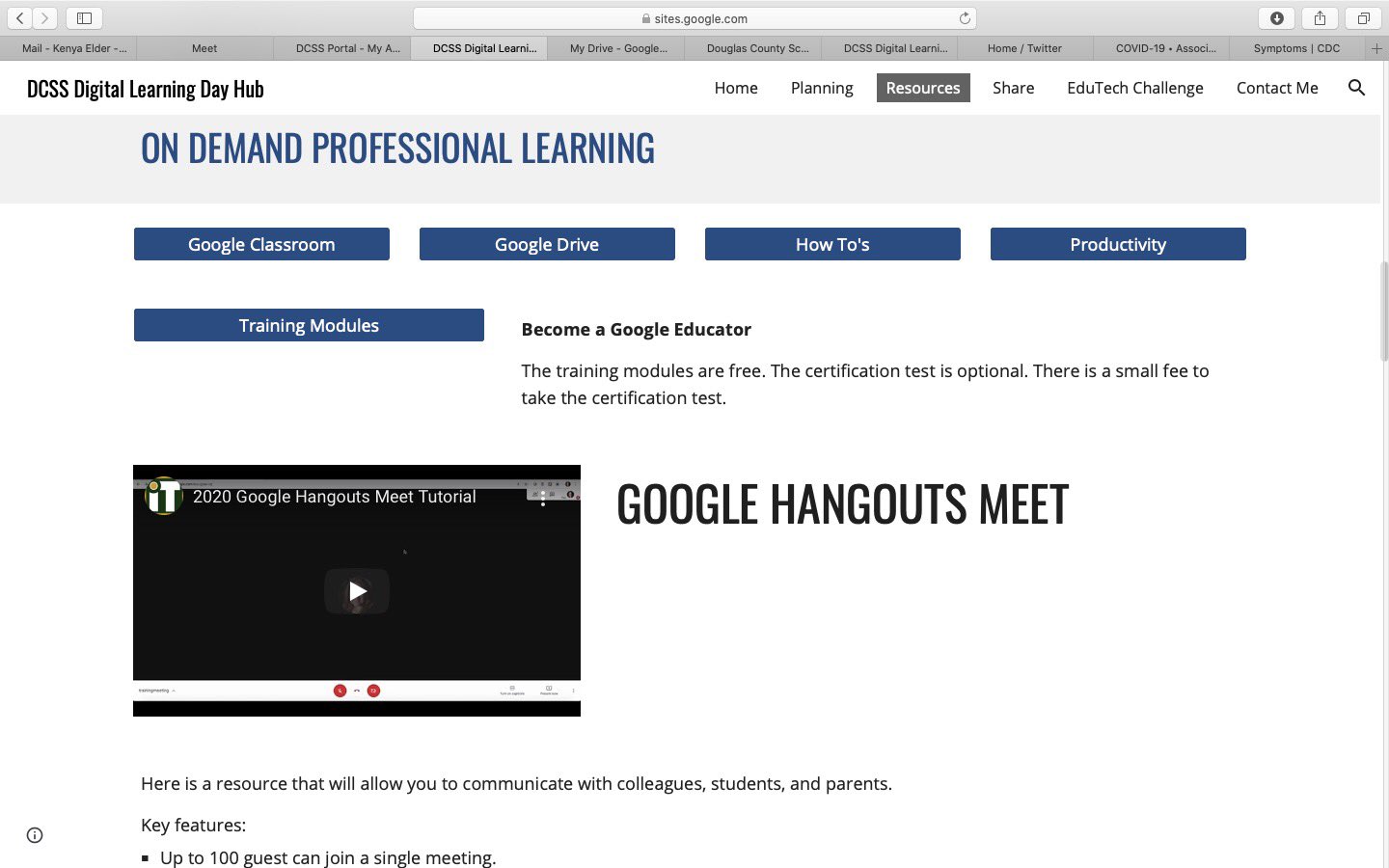Switch to the Meet tab

(204, 48)
